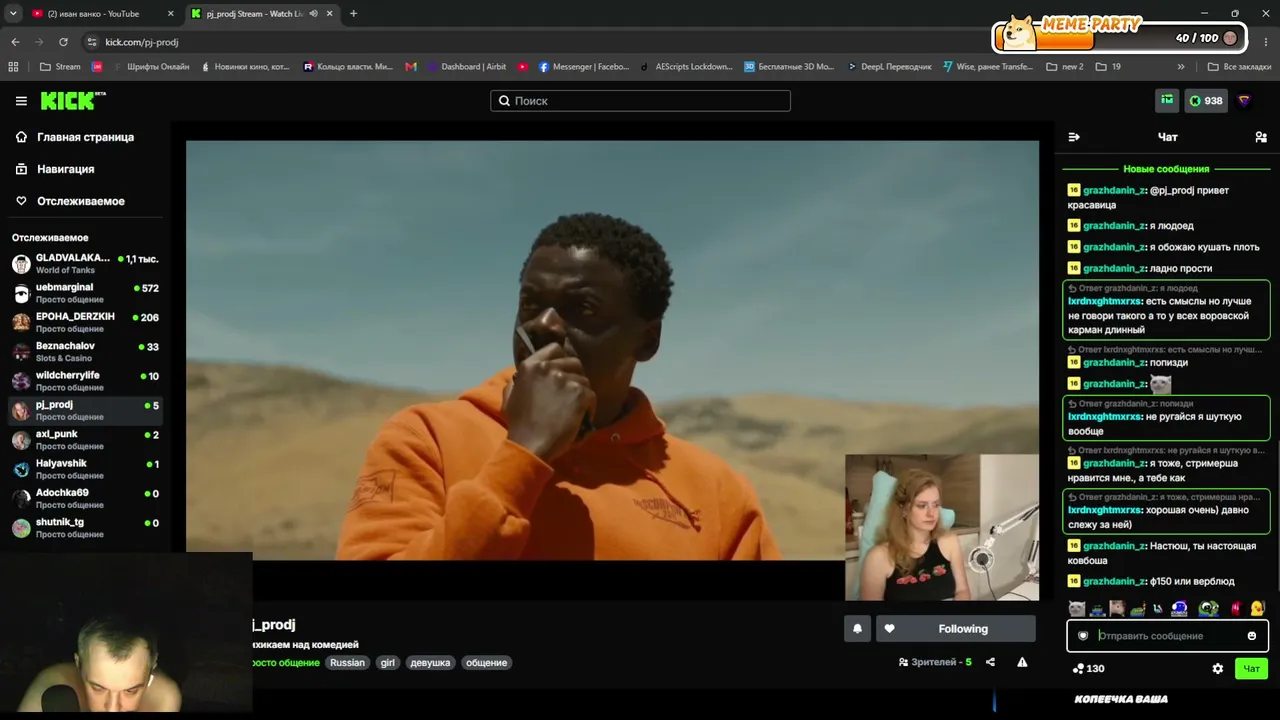Click the KICK logo
1280x720 pixels.
coord(73,100)
